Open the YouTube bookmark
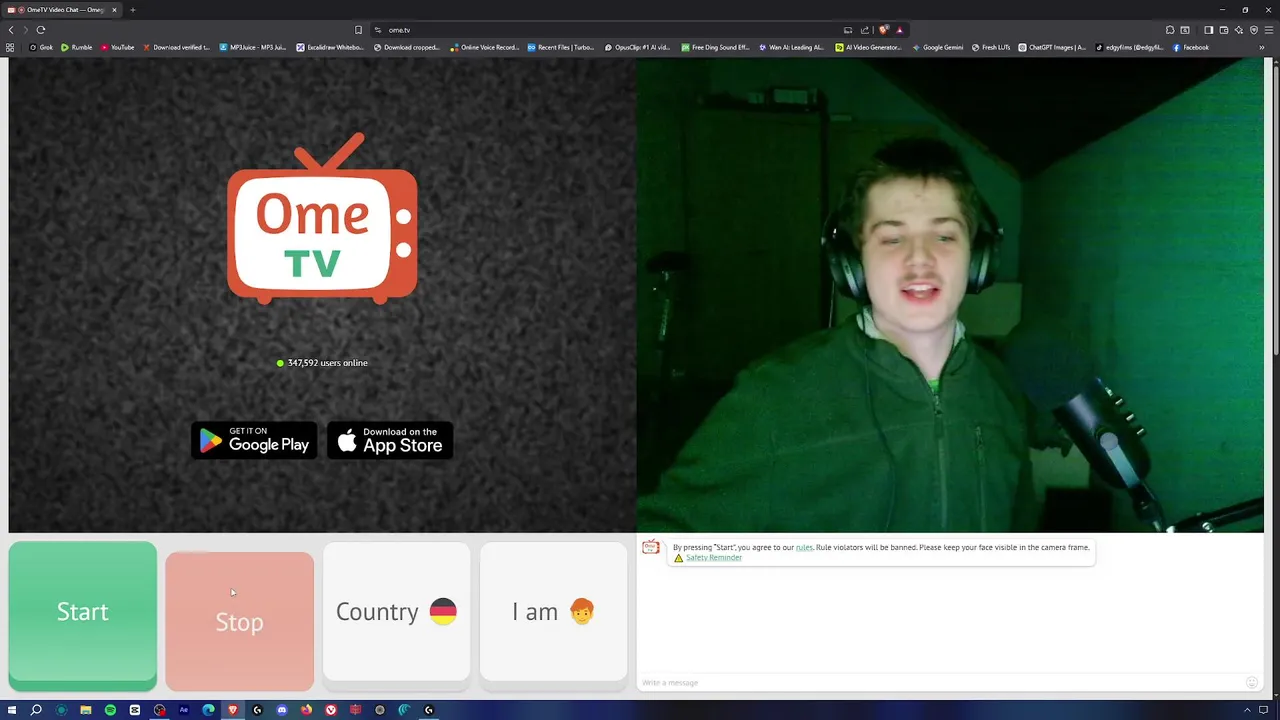 (117, 47)
